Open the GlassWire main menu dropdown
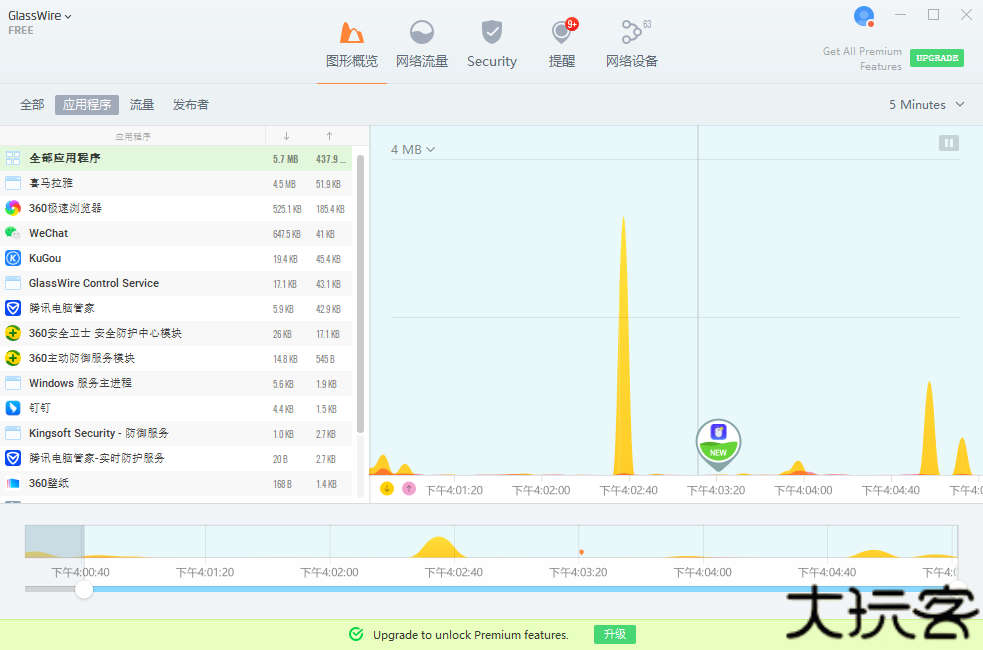This screenshot has height=650, width=983. 39,16
